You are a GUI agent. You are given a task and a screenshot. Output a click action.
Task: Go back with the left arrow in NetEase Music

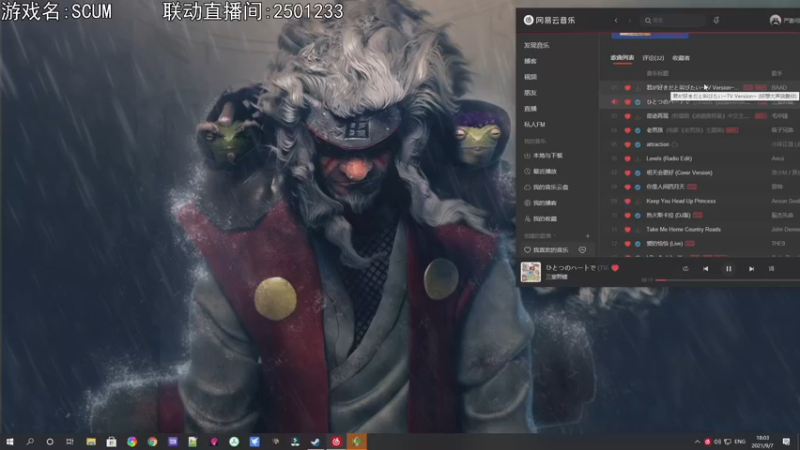coord(616,20)
